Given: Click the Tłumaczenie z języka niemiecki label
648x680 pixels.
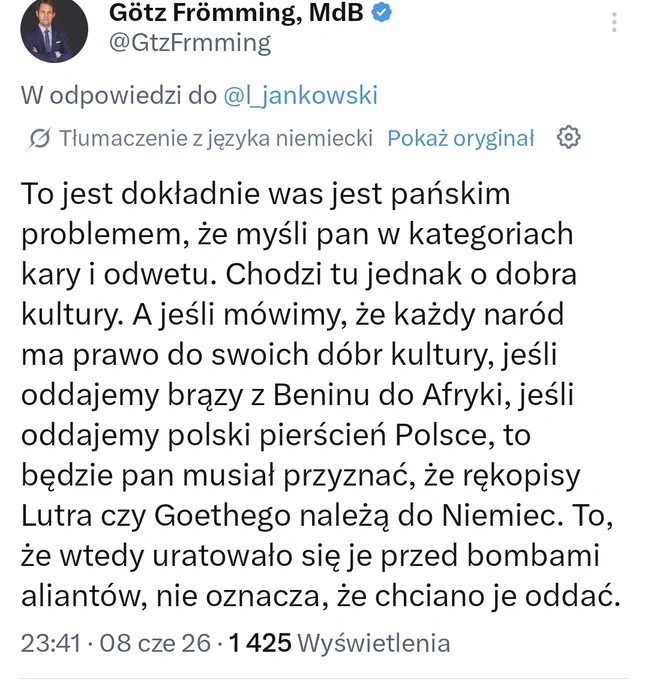Looking at the screenshot, I should pyautogui.click(x=216, y=139).
